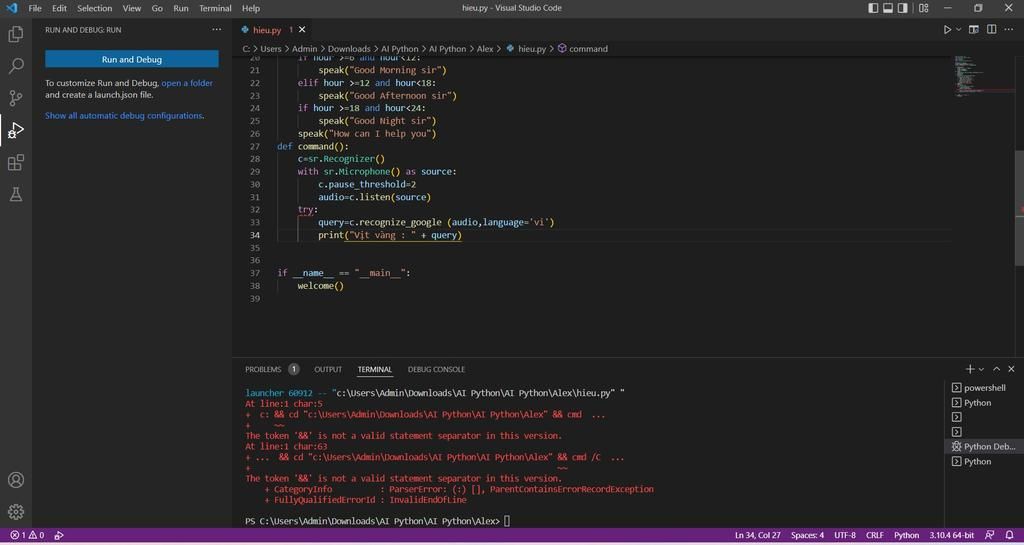Image resolution: width=1024 pixels, height=545 pixels.
Task: Select the hieu.py editor tab
Action: coord(273,30)
